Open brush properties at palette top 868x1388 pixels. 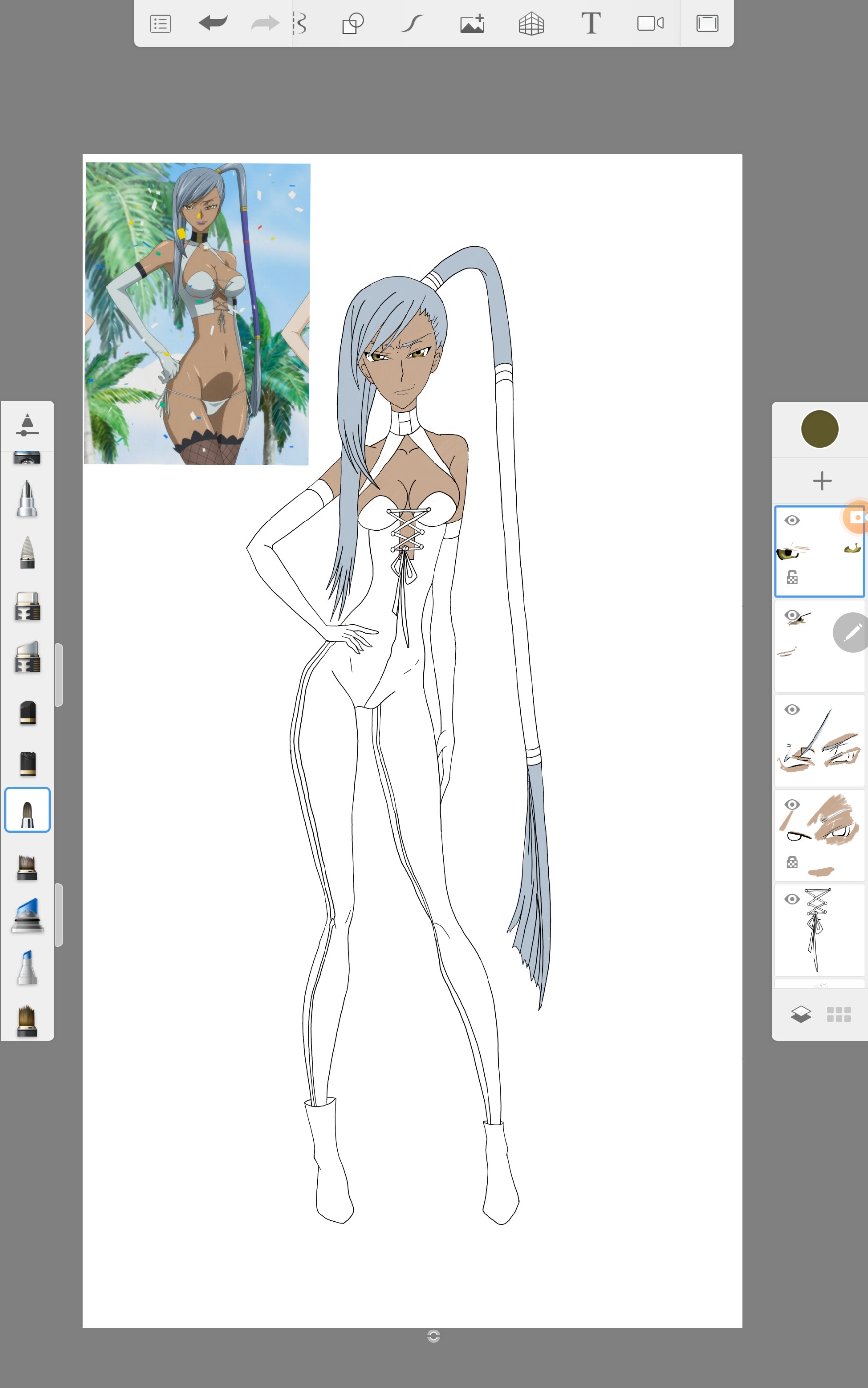coord(27,425)
